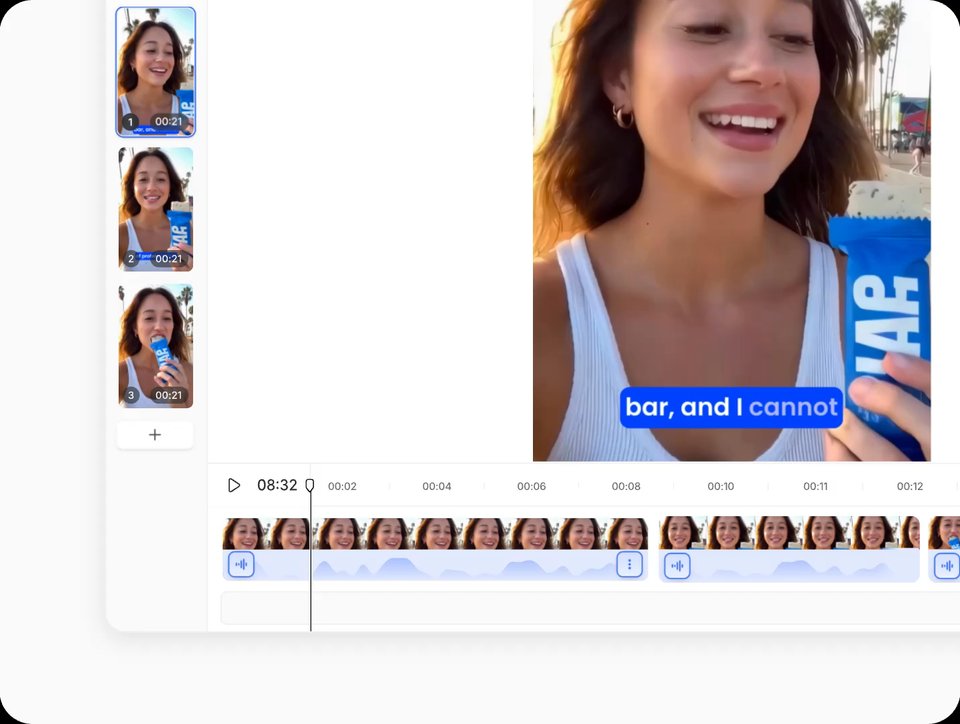Click the 00:12 mark on the timeline ruler
The image size is (960, 724).
tap(909, 486)
